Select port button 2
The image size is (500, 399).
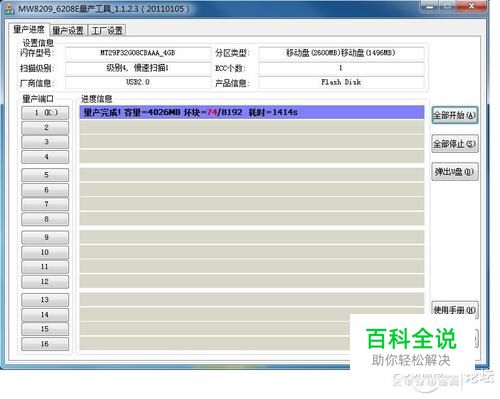click(x=45, y=127)
